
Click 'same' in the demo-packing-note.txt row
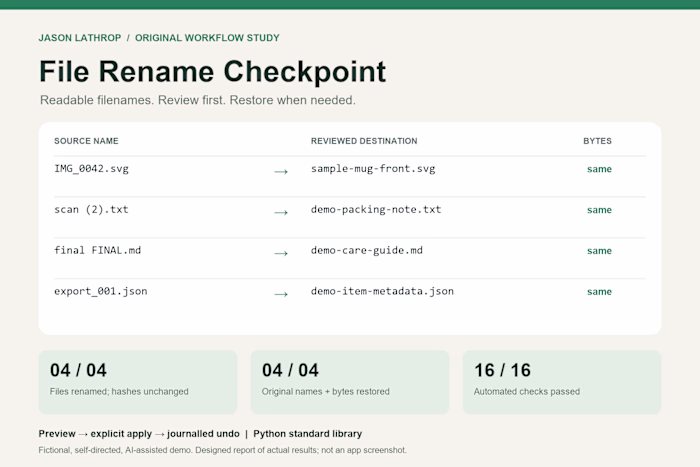599,210
